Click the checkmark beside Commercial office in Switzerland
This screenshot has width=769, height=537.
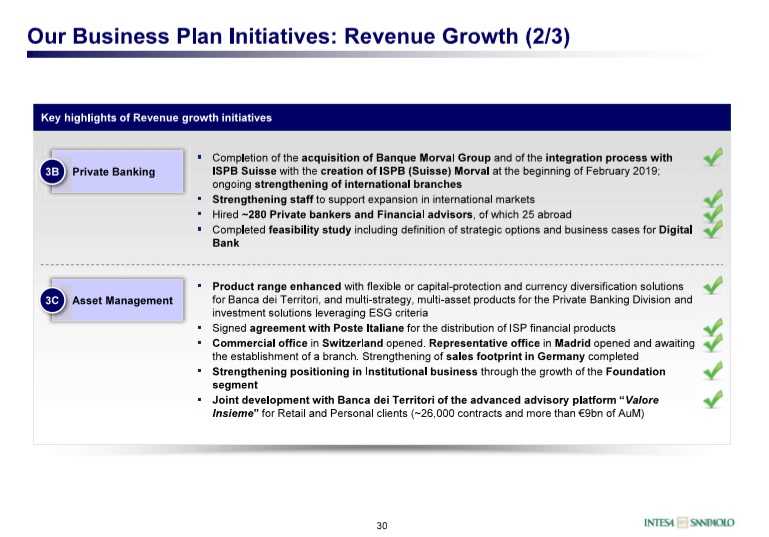713,342
